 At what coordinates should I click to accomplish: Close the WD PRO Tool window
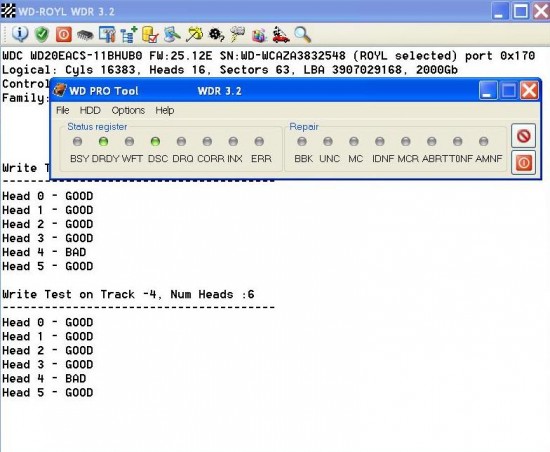point(529,91)
